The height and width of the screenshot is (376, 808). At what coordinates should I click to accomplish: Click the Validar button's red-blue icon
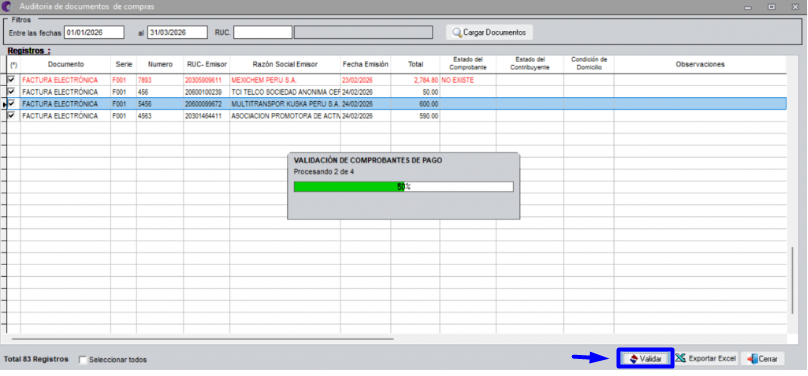tap(634, 359)
